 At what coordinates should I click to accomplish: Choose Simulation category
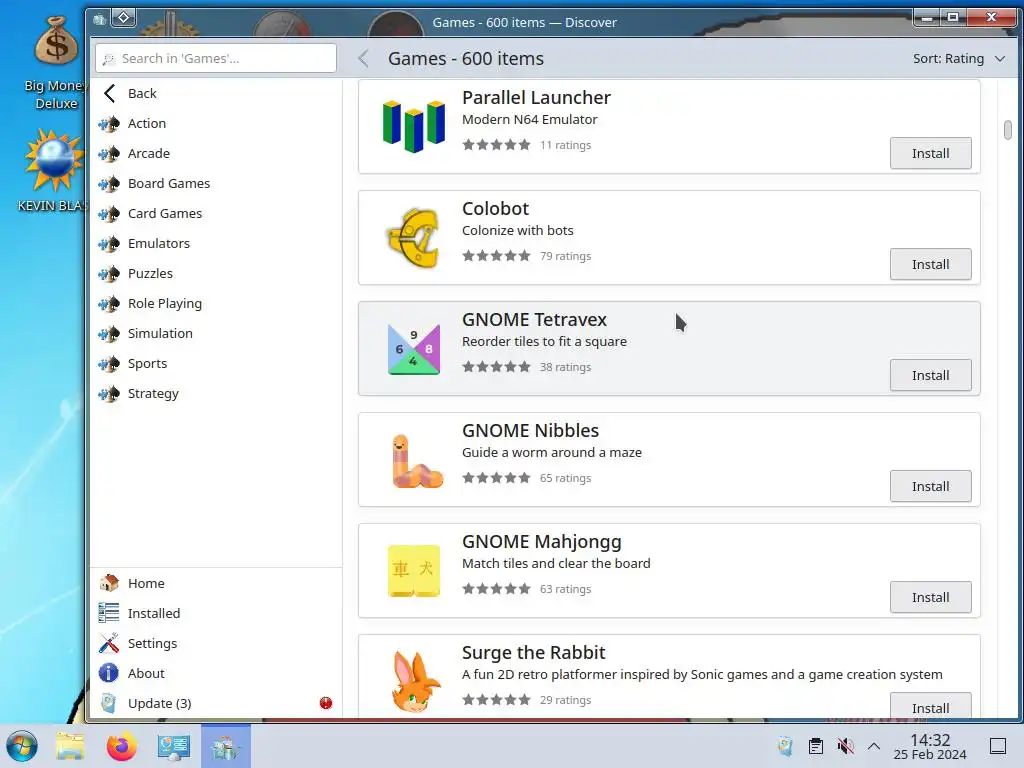pyautogui.click(x=216, y=334)
